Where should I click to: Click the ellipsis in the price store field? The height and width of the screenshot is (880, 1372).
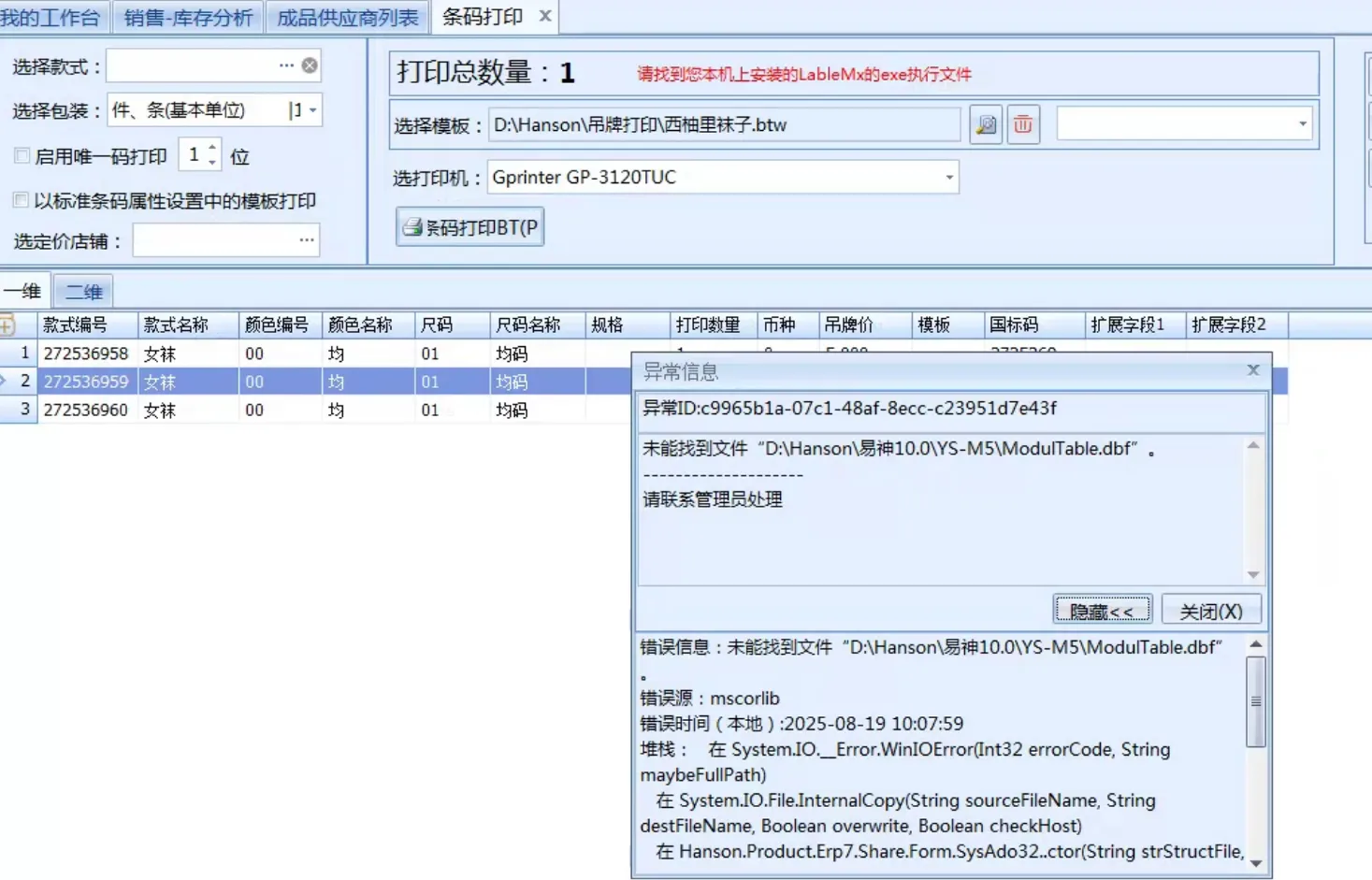click(307, 240)
